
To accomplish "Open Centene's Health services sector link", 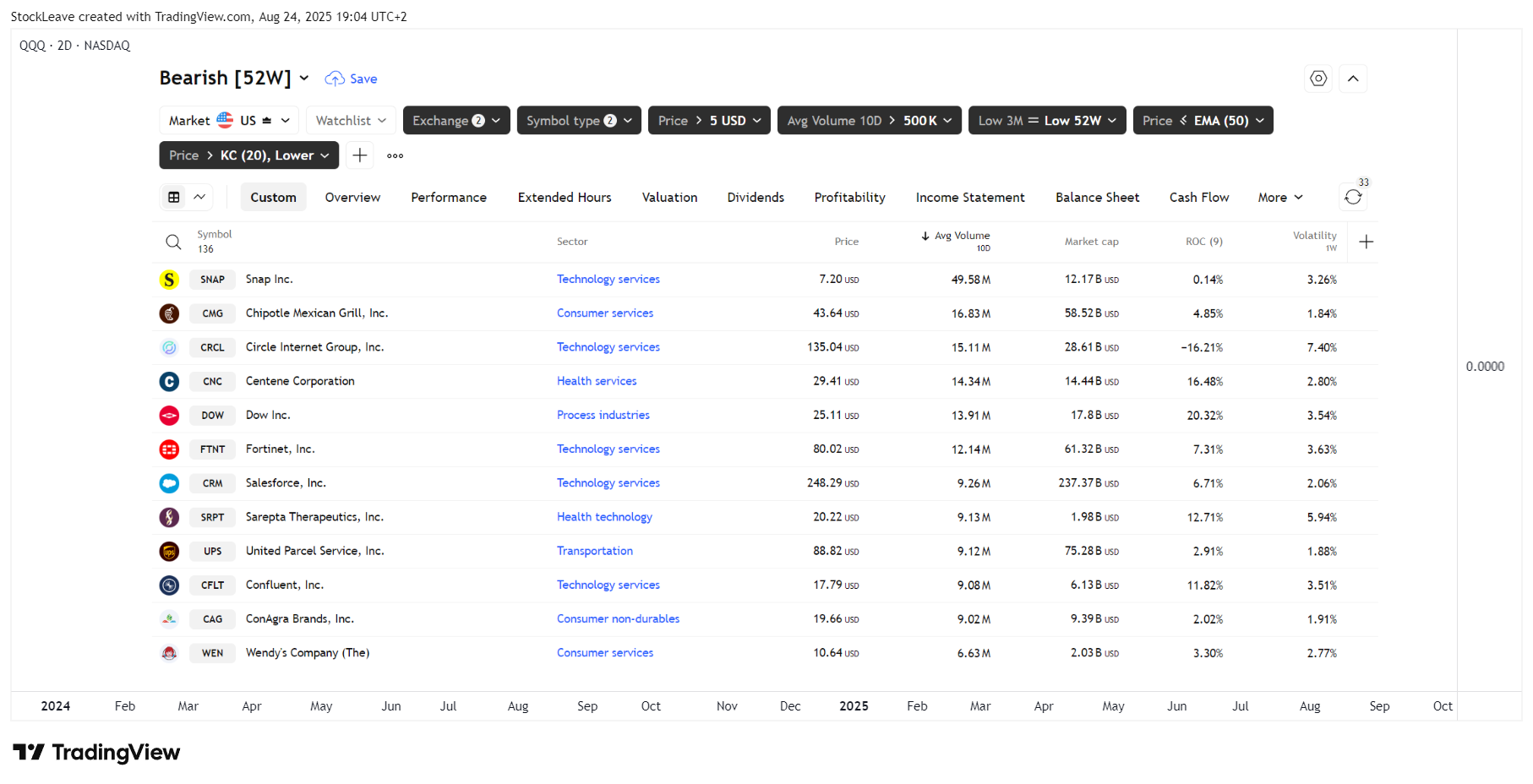I will pos(596,381).
